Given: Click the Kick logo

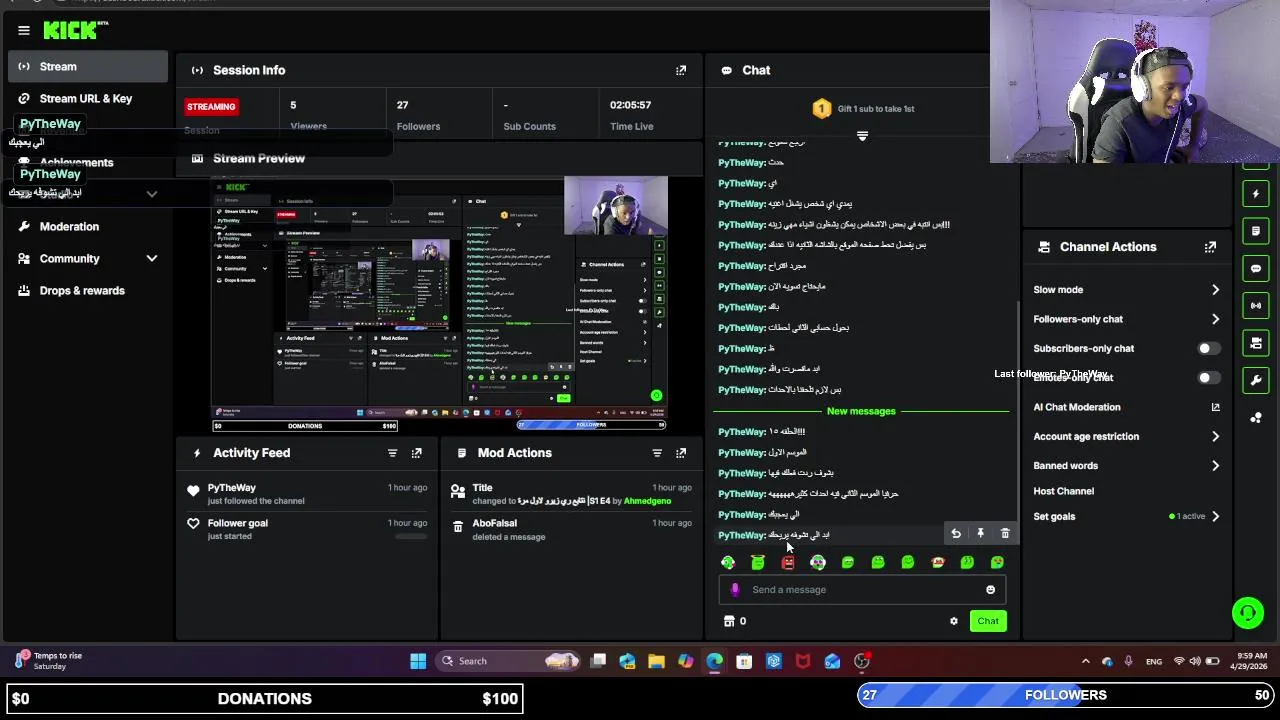Looking at the screenshot, I should tap(75, 30).
